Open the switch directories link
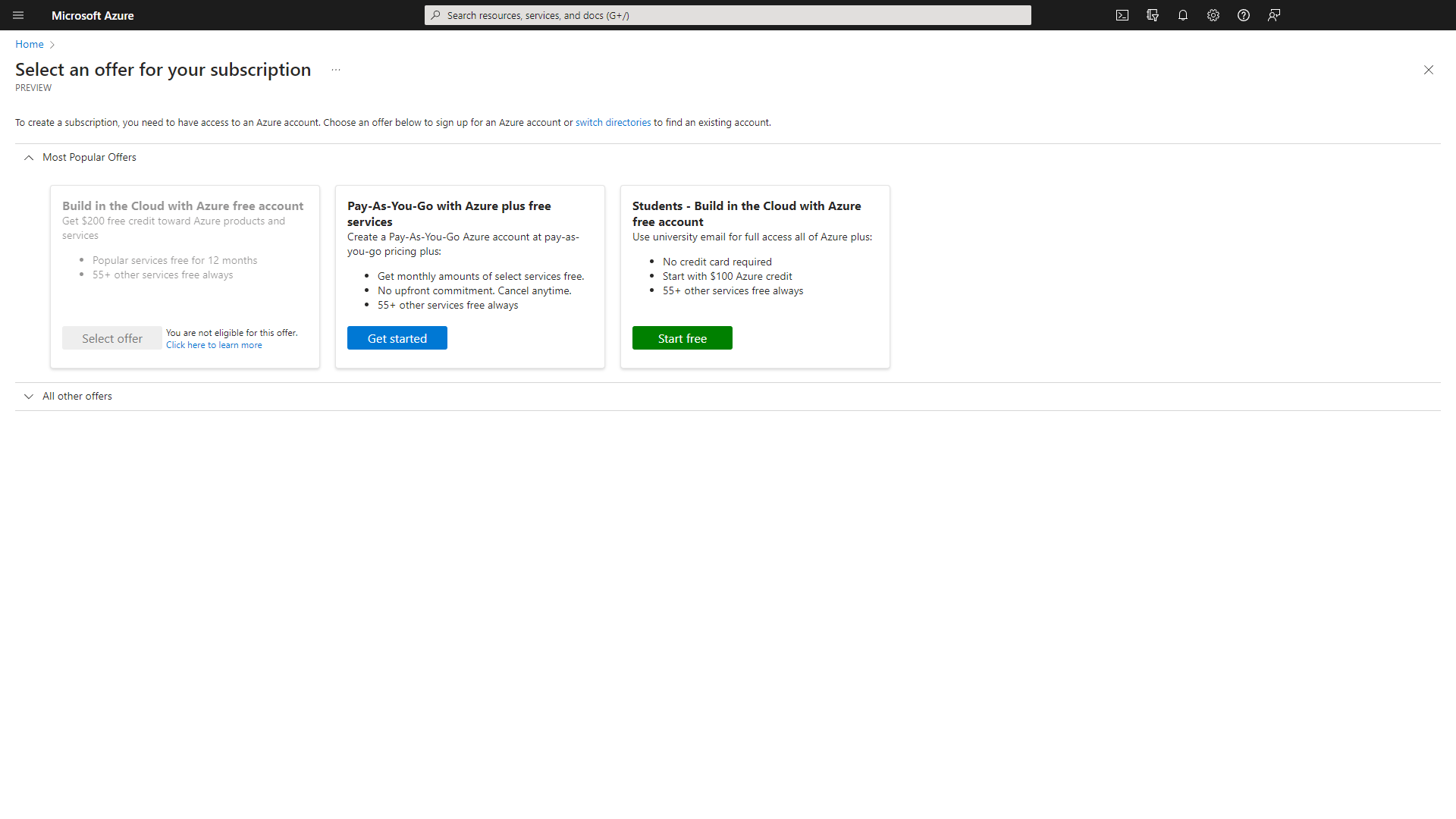The width and height of the screenshot is (1456, 819). (613, 122)
